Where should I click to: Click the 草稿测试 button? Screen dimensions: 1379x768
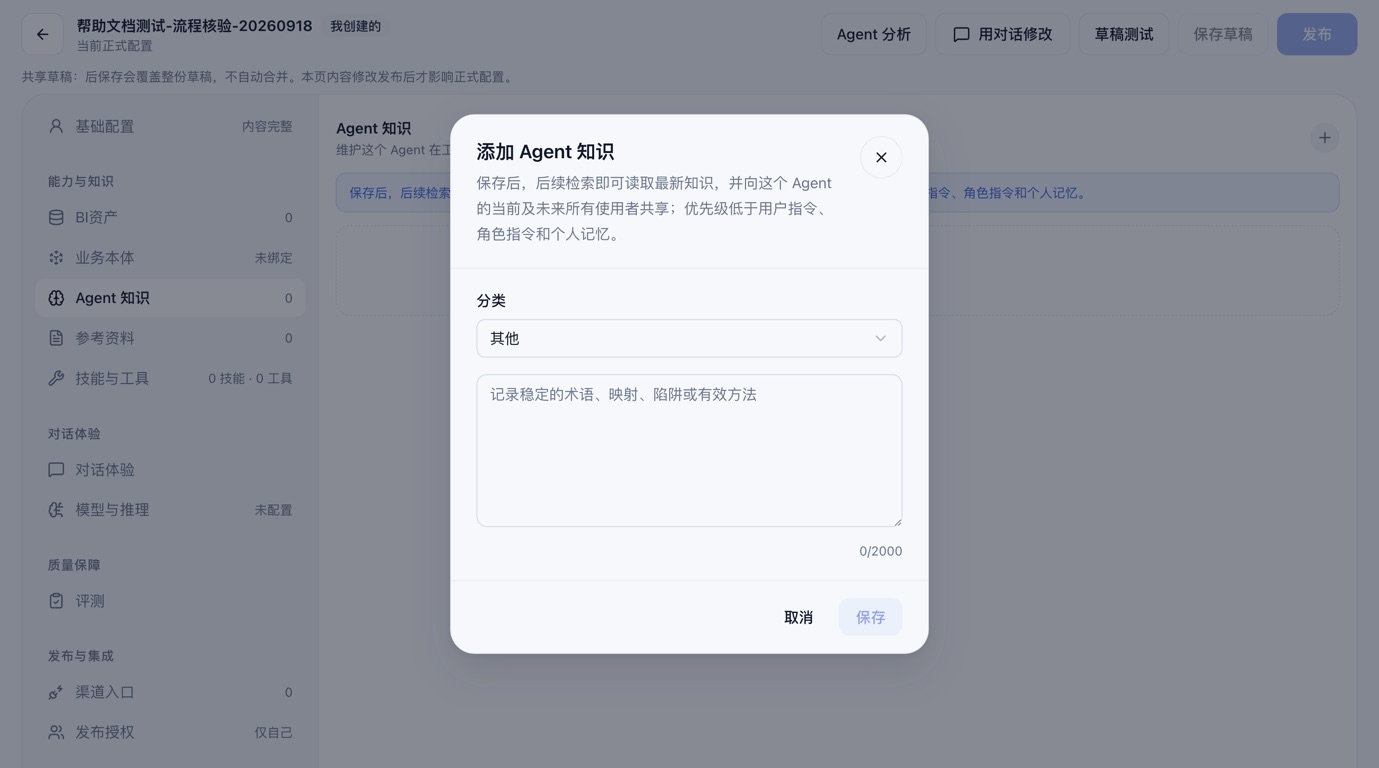coord(1124,34)
